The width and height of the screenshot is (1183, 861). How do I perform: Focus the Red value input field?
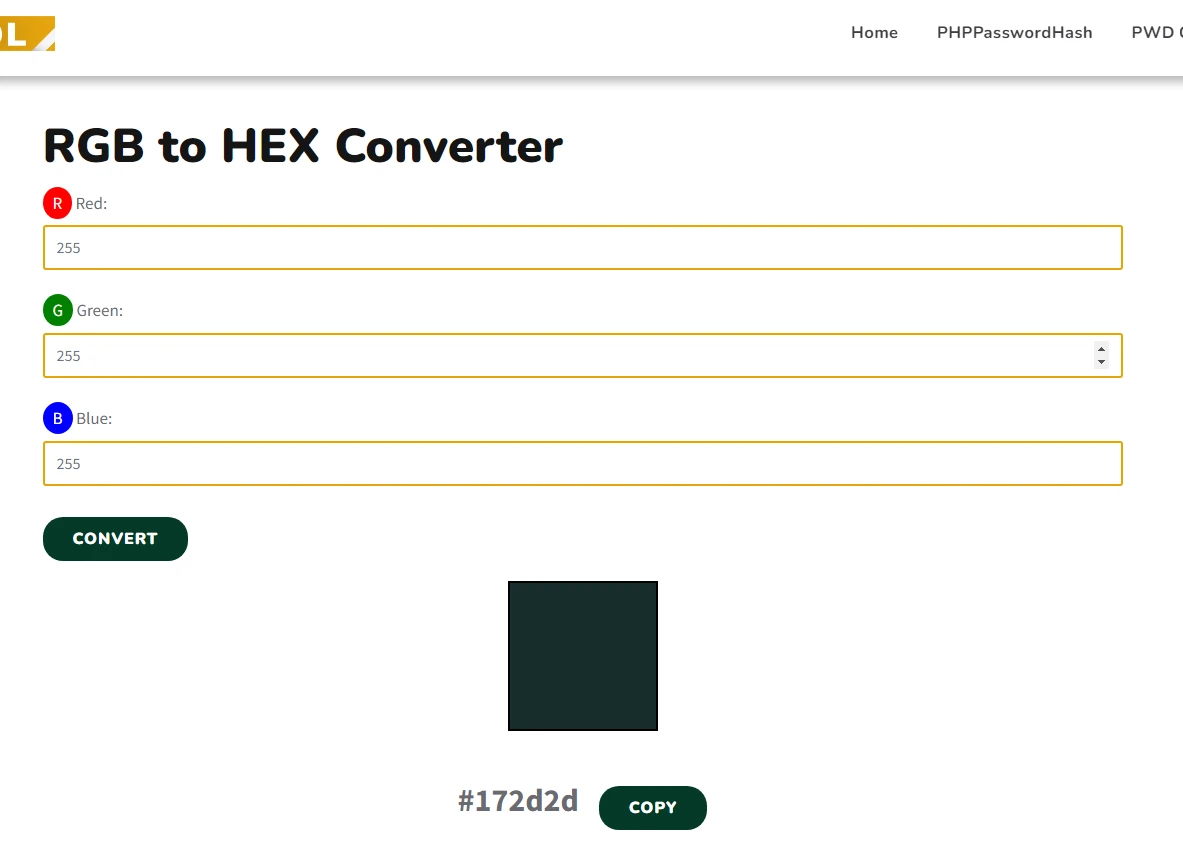pyautogui.click(x=582, y=248)
